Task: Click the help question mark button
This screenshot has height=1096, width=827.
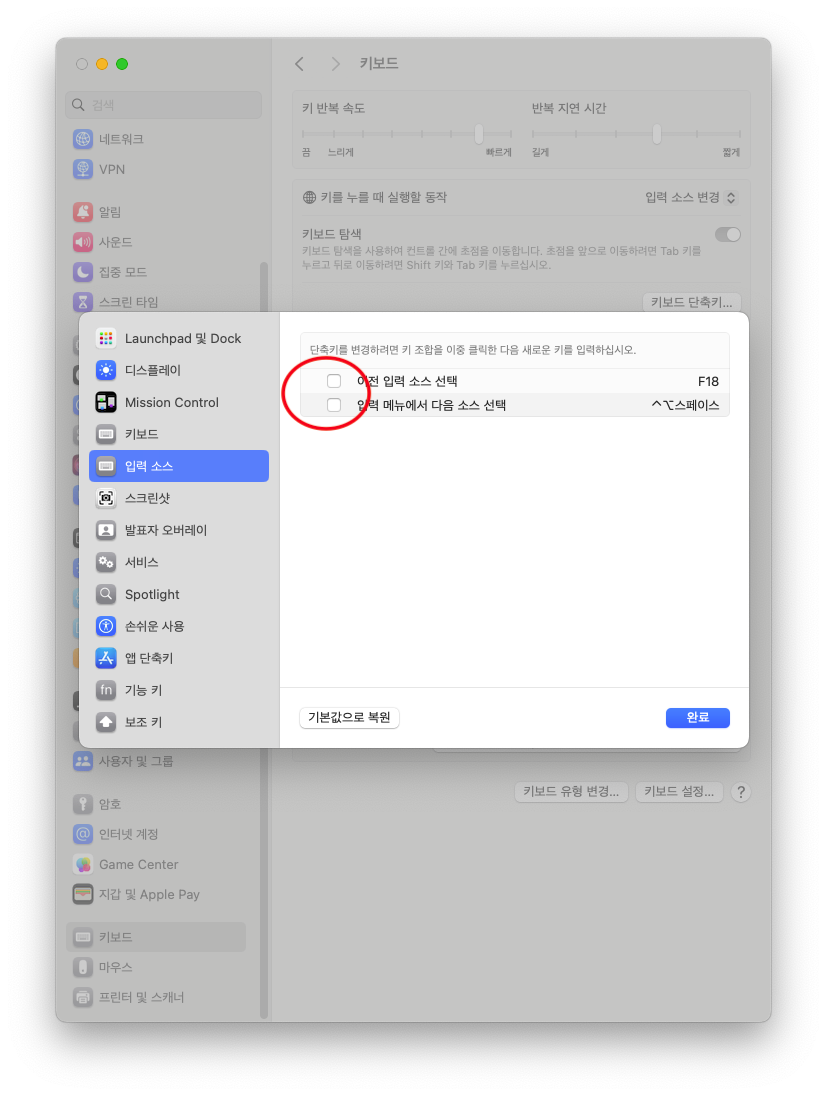Action: [741, 792]
